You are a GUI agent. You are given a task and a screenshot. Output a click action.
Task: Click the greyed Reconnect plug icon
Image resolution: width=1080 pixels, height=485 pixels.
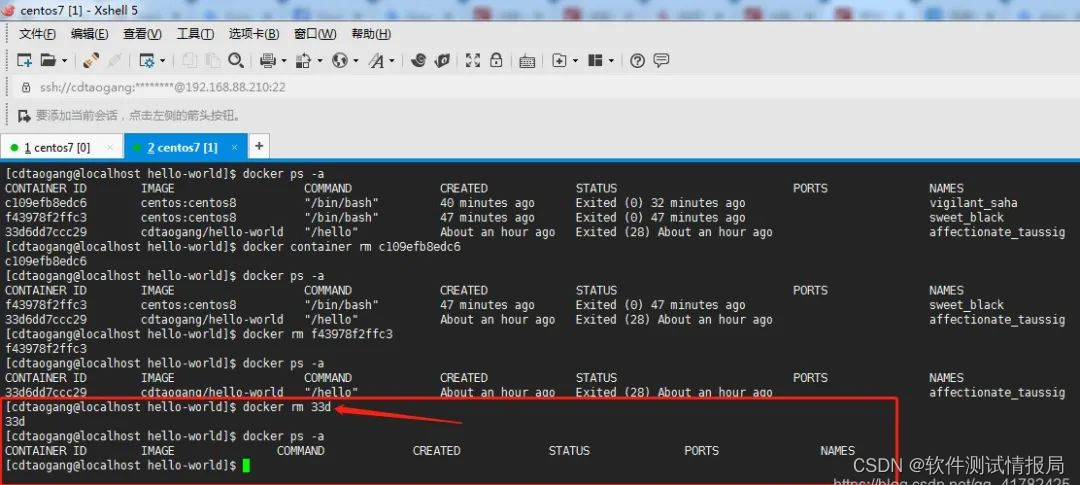click(x=114, y=61)
